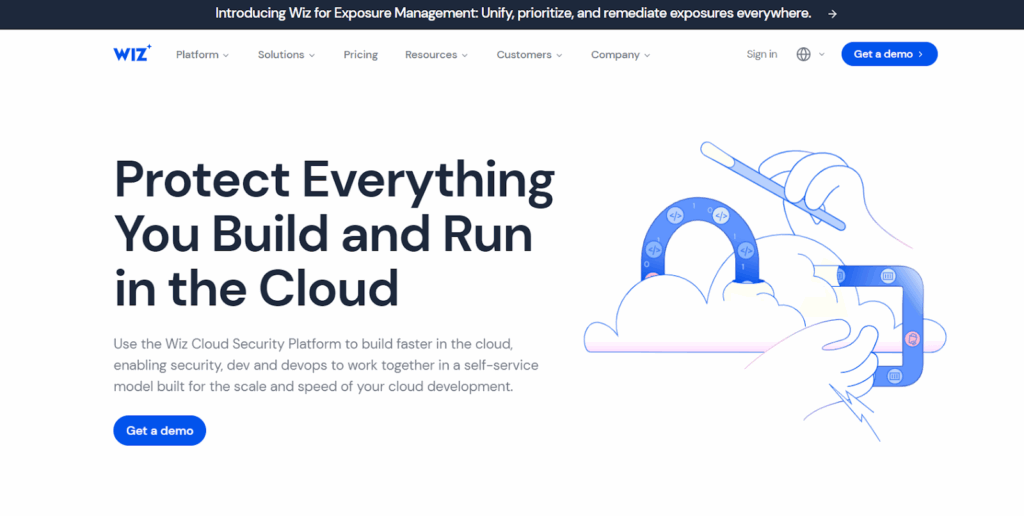Click the Sign in link
The width and height of the screenshot is (1024, 516).
coord(761,54)
